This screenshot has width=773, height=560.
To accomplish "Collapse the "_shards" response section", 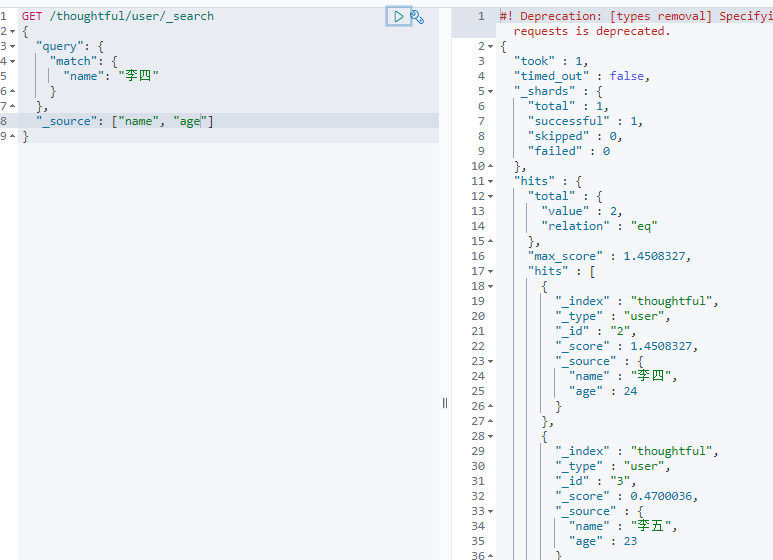I will pyautogui.click(x=491, y=92).
